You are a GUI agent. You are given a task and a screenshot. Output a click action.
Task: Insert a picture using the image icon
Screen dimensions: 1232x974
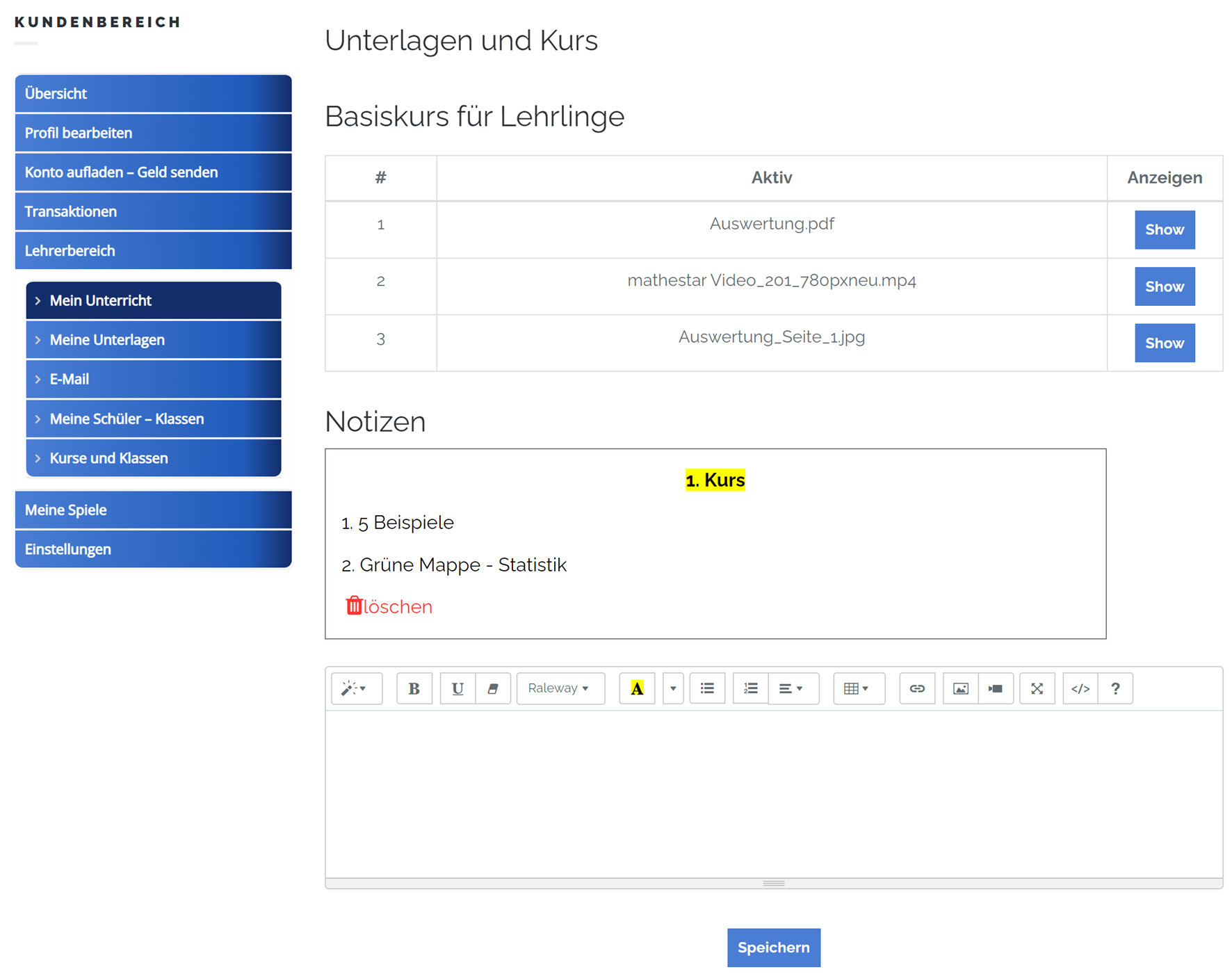pos(960,688)
